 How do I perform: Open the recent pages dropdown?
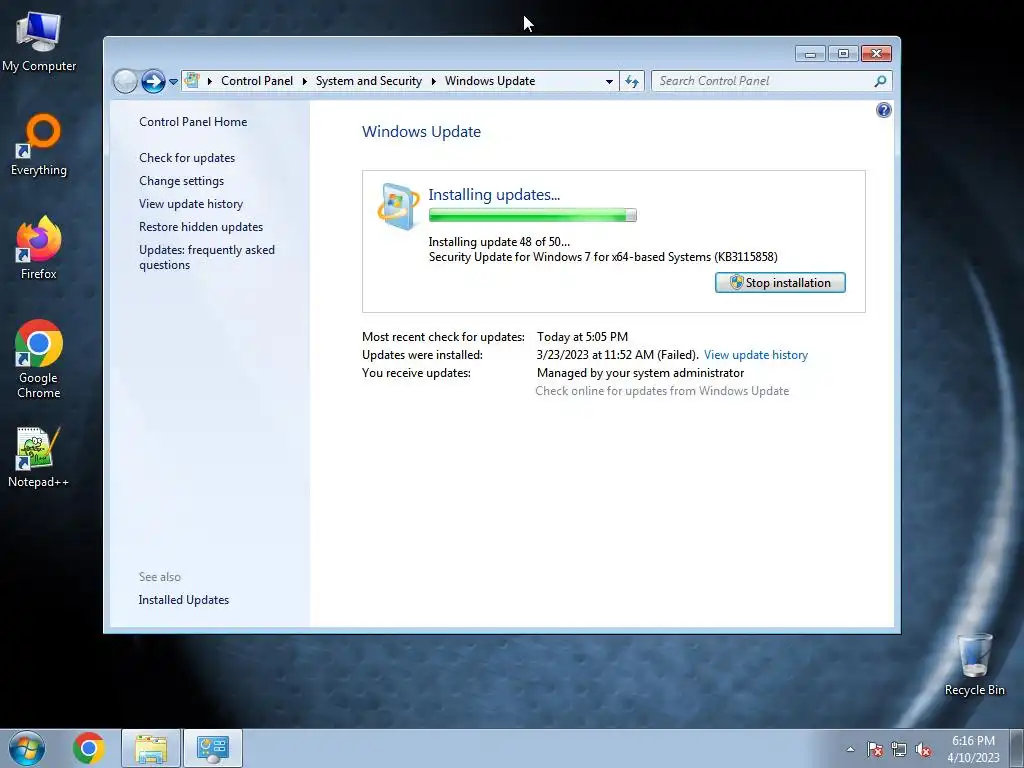coord(173,82)
